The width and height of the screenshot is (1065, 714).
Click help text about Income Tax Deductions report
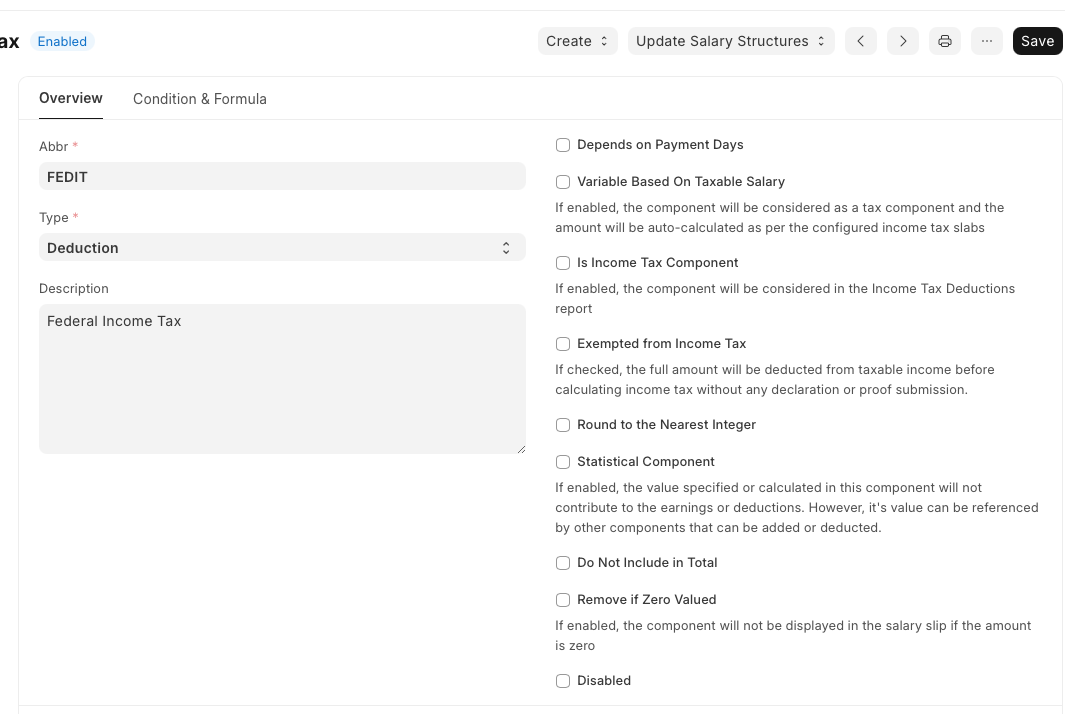[x=785, y=298]
